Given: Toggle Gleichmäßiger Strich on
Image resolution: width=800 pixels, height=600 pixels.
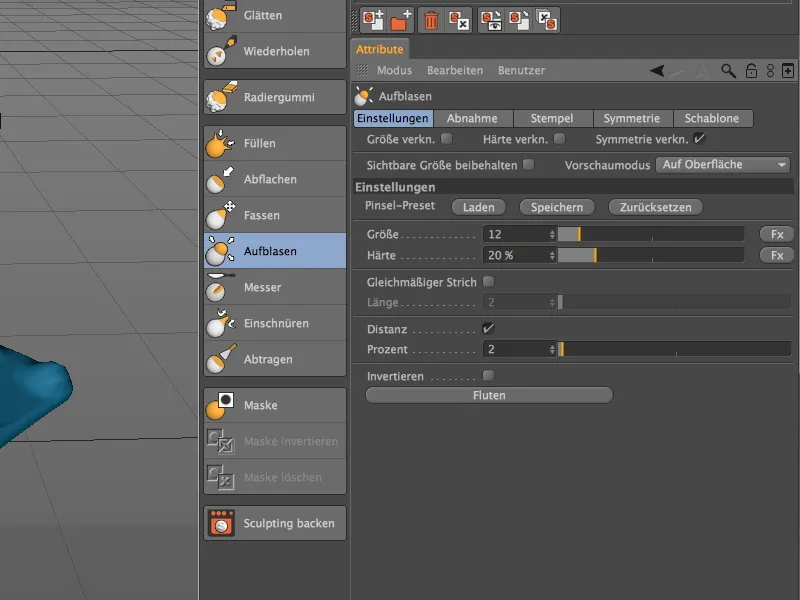Looking at the screenshot, I should coord(489,281).
